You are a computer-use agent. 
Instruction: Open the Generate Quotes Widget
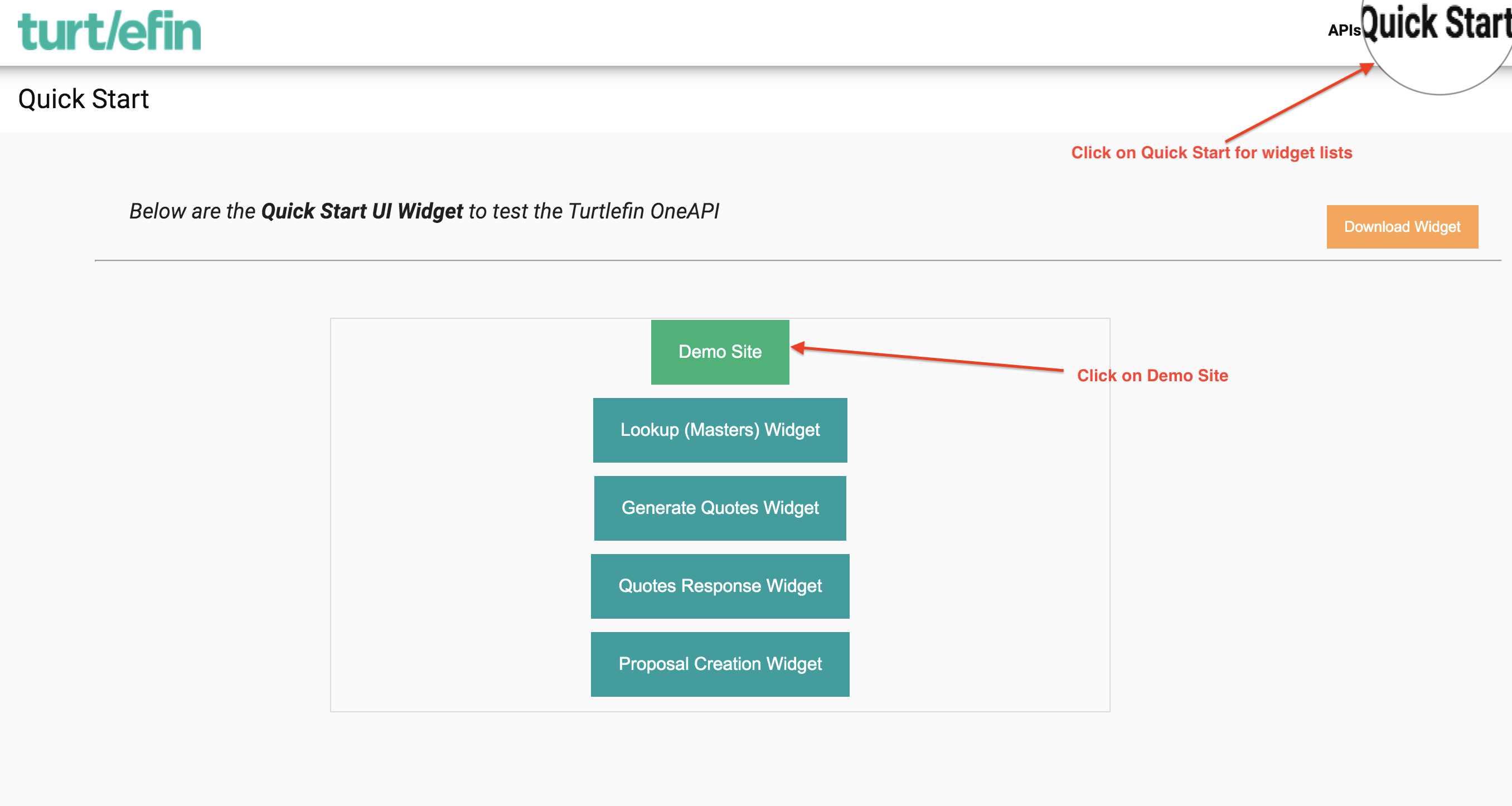[x=720, y=508]
